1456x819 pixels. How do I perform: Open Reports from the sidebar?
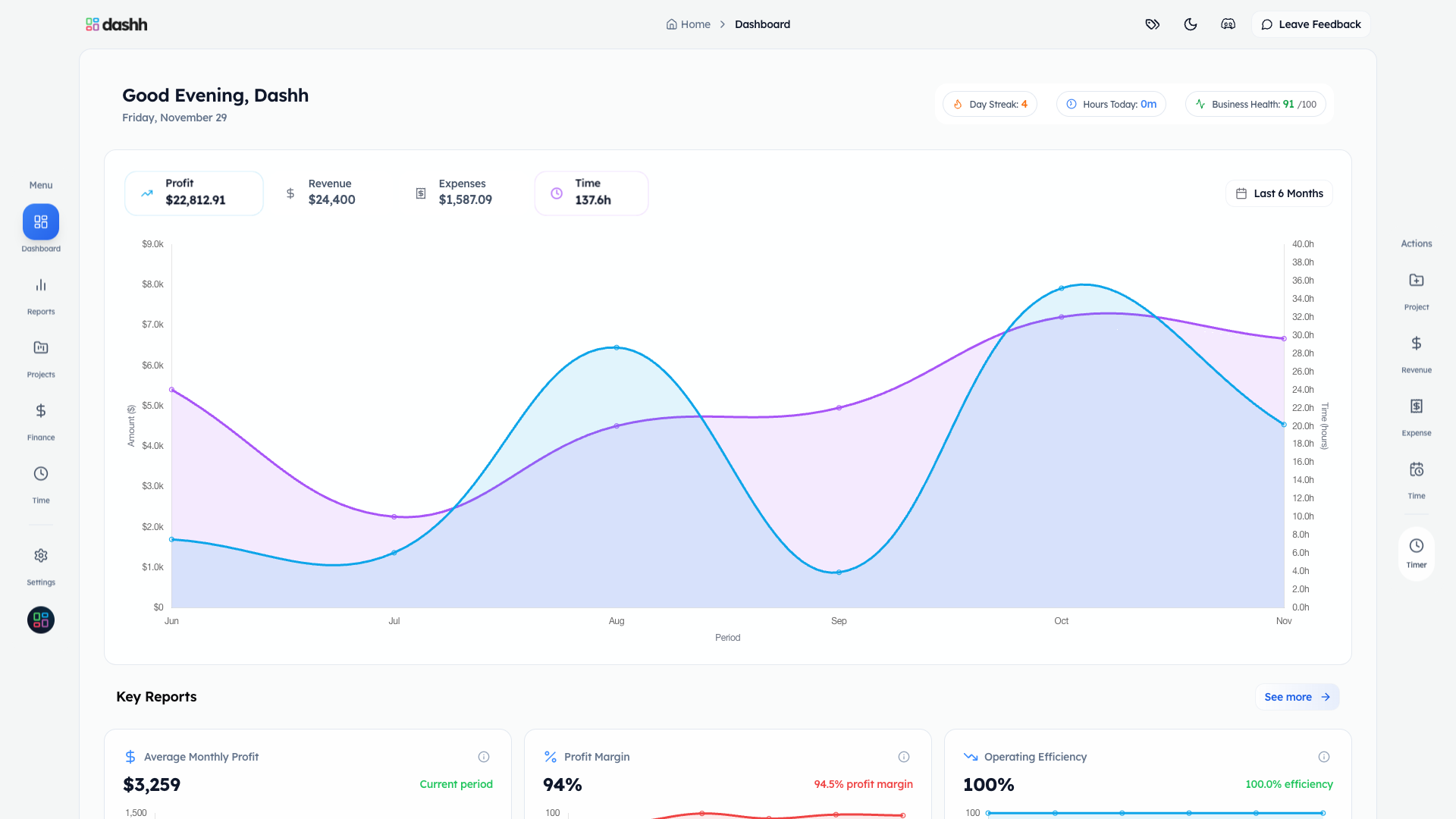(41, 285)
